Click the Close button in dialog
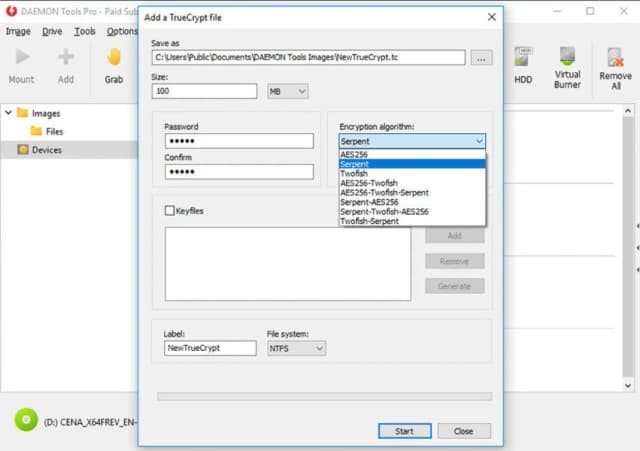The width and height of the screenshot is (640, 451). click(x=464, y=431)
